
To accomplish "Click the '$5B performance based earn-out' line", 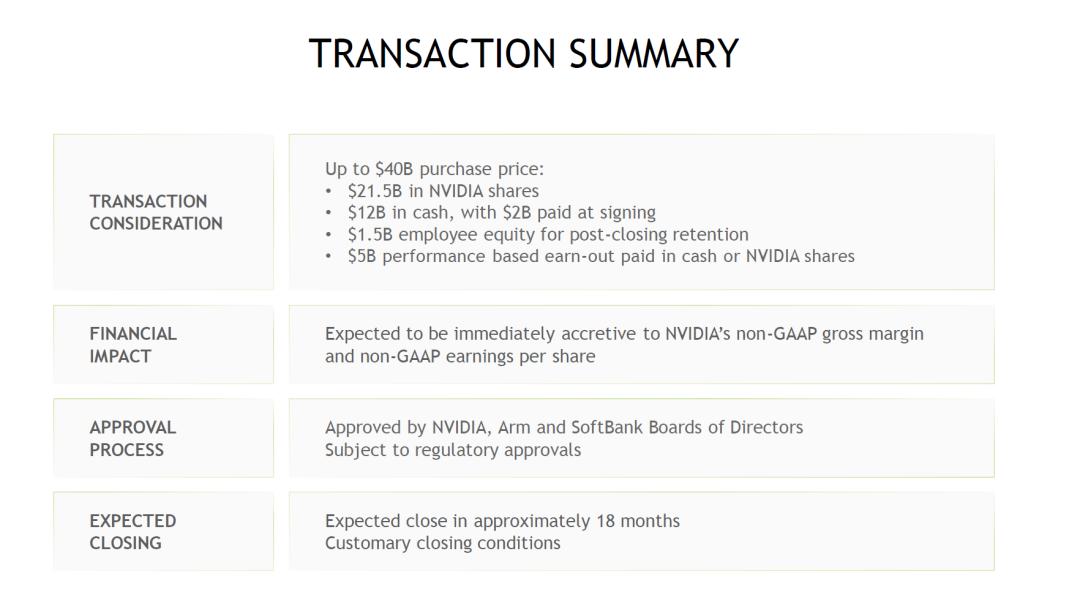I will click(600, 256).
